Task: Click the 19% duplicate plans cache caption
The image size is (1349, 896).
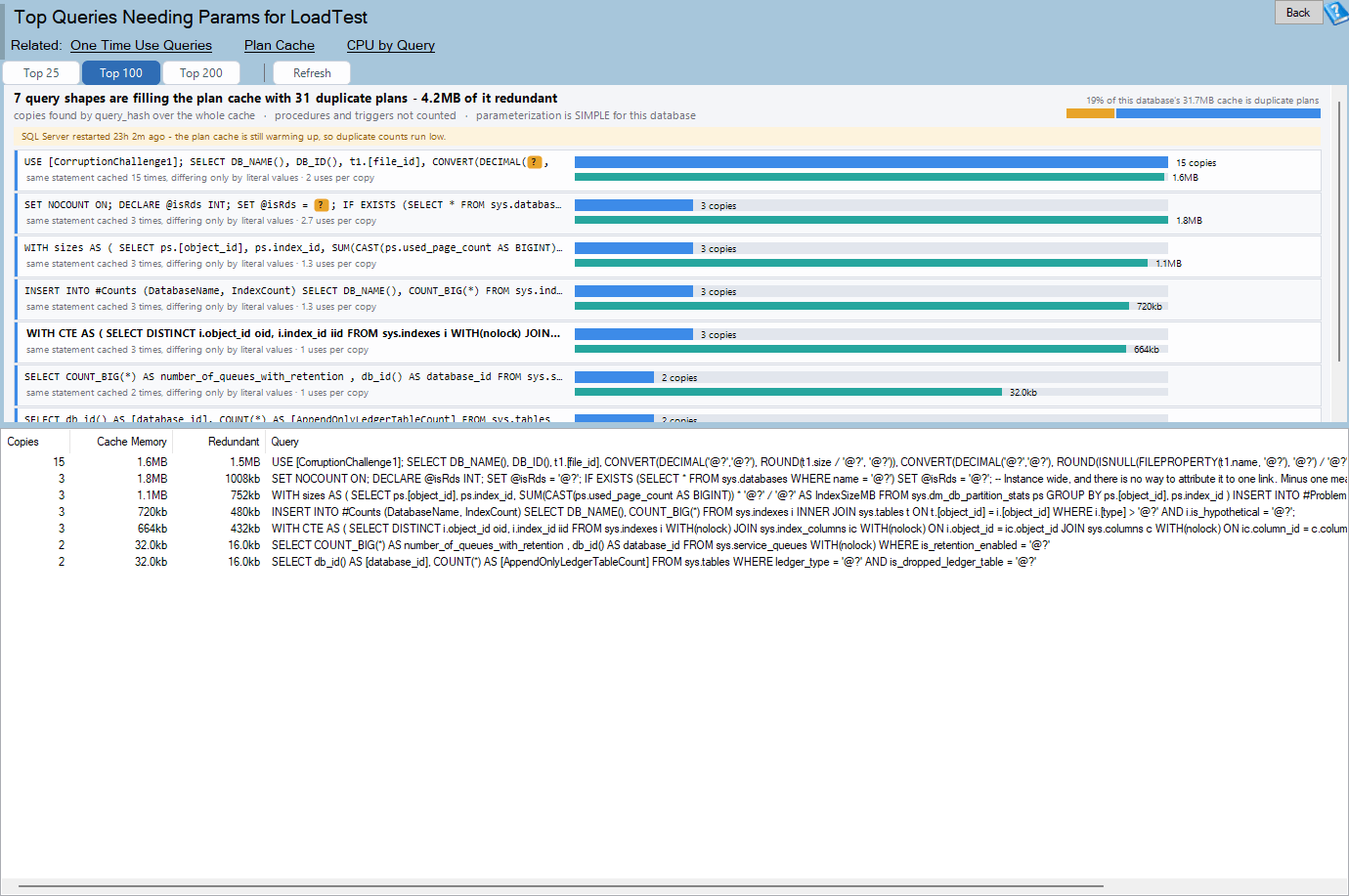Action: (1202, 101)
